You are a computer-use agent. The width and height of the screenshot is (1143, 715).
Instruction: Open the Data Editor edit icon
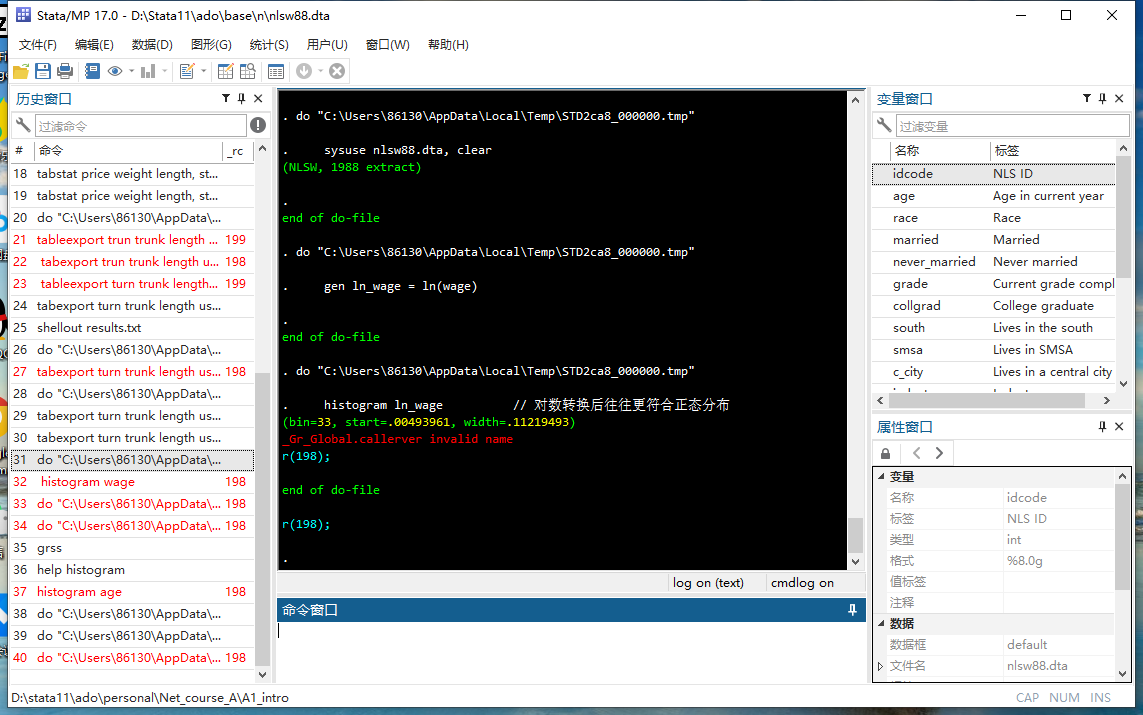pos(225,71)
